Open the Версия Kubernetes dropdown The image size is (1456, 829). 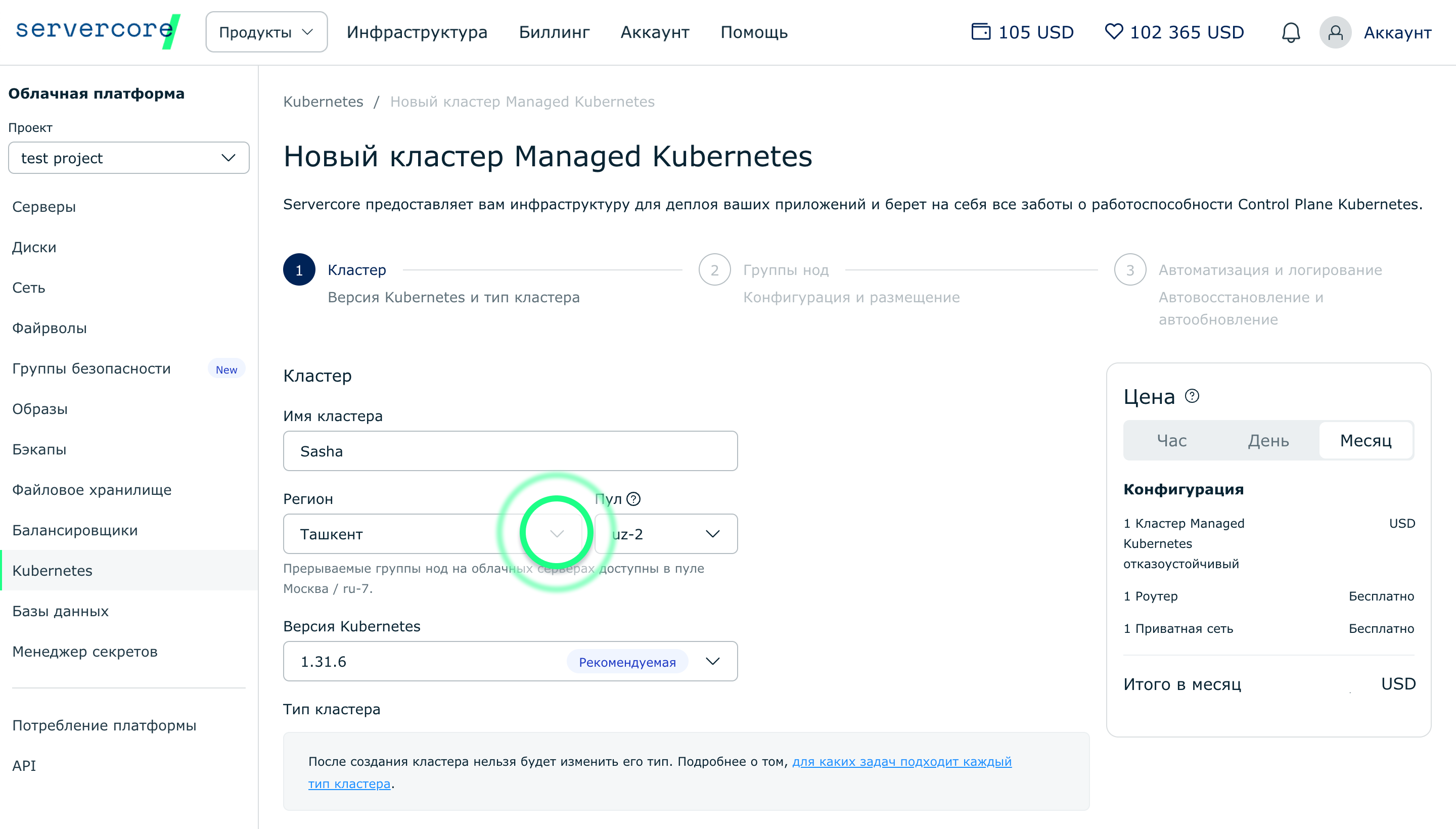[x=510, y=662]
